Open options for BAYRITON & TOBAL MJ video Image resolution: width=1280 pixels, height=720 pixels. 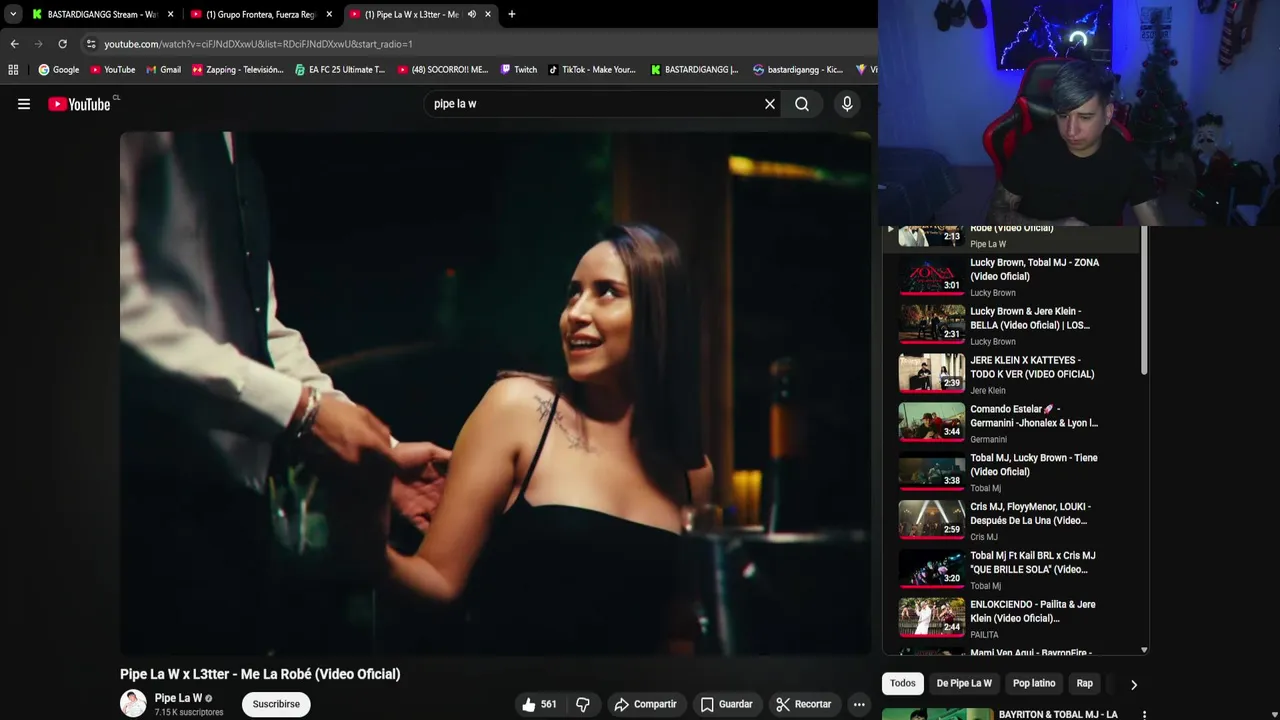(x=1144, y=715)
